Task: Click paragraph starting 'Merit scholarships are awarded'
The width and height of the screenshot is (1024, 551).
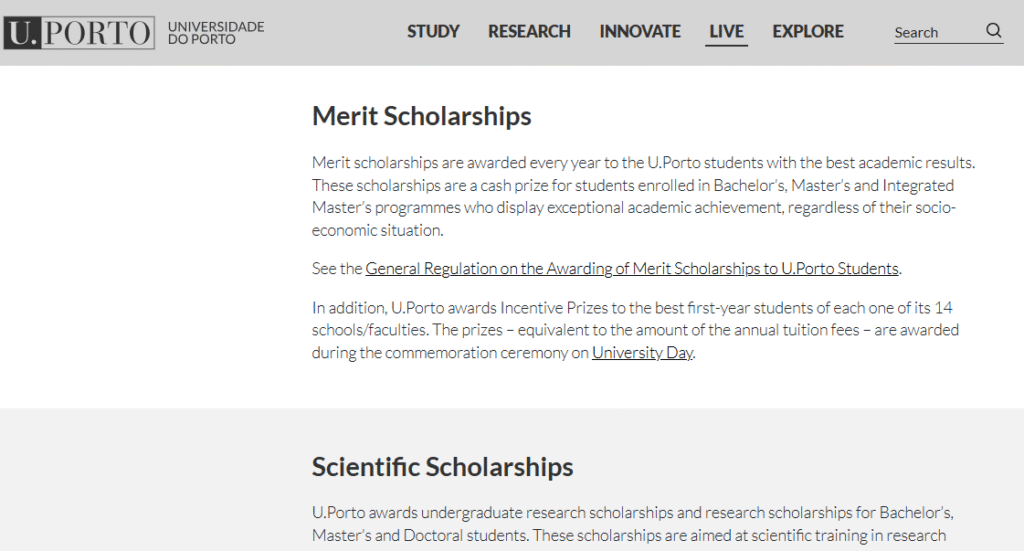Action: click(643, 196)
